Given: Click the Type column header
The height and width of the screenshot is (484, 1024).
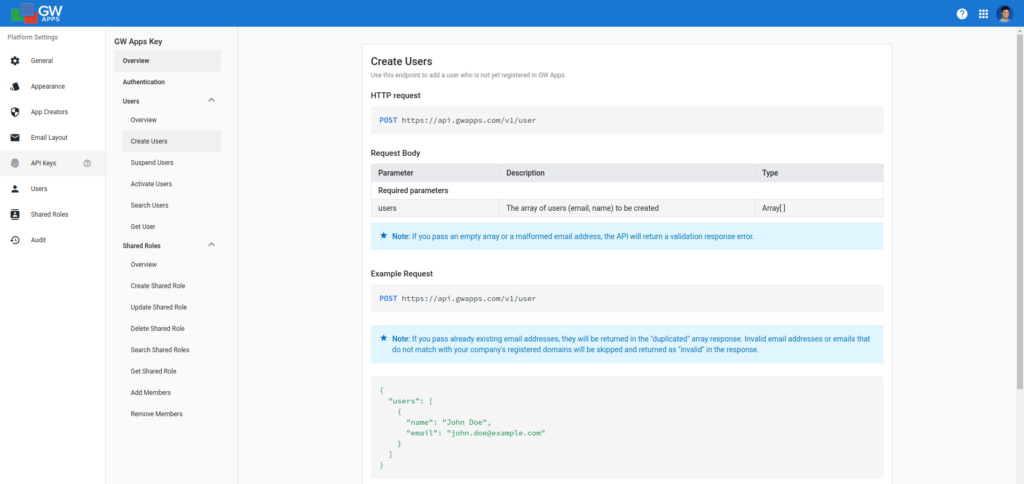Looking at the screenshot, I should click(819, 173).
